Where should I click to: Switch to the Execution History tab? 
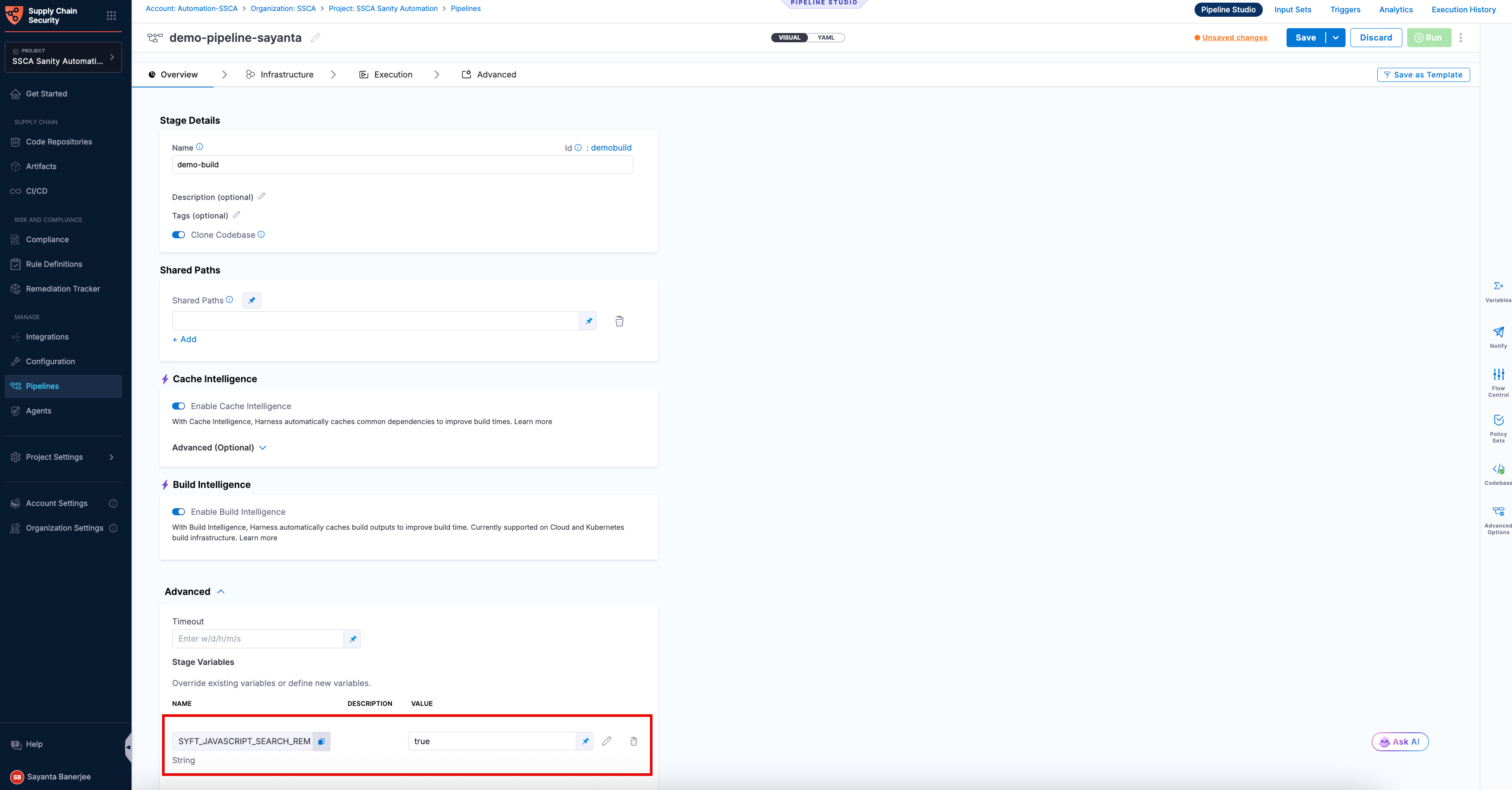(x=1464, y=9)
